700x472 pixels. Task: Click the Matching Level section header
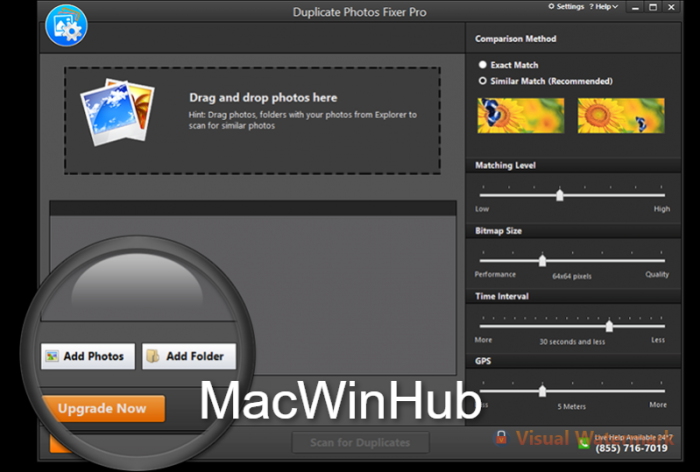pyautogui.click(x=505, y=165)
